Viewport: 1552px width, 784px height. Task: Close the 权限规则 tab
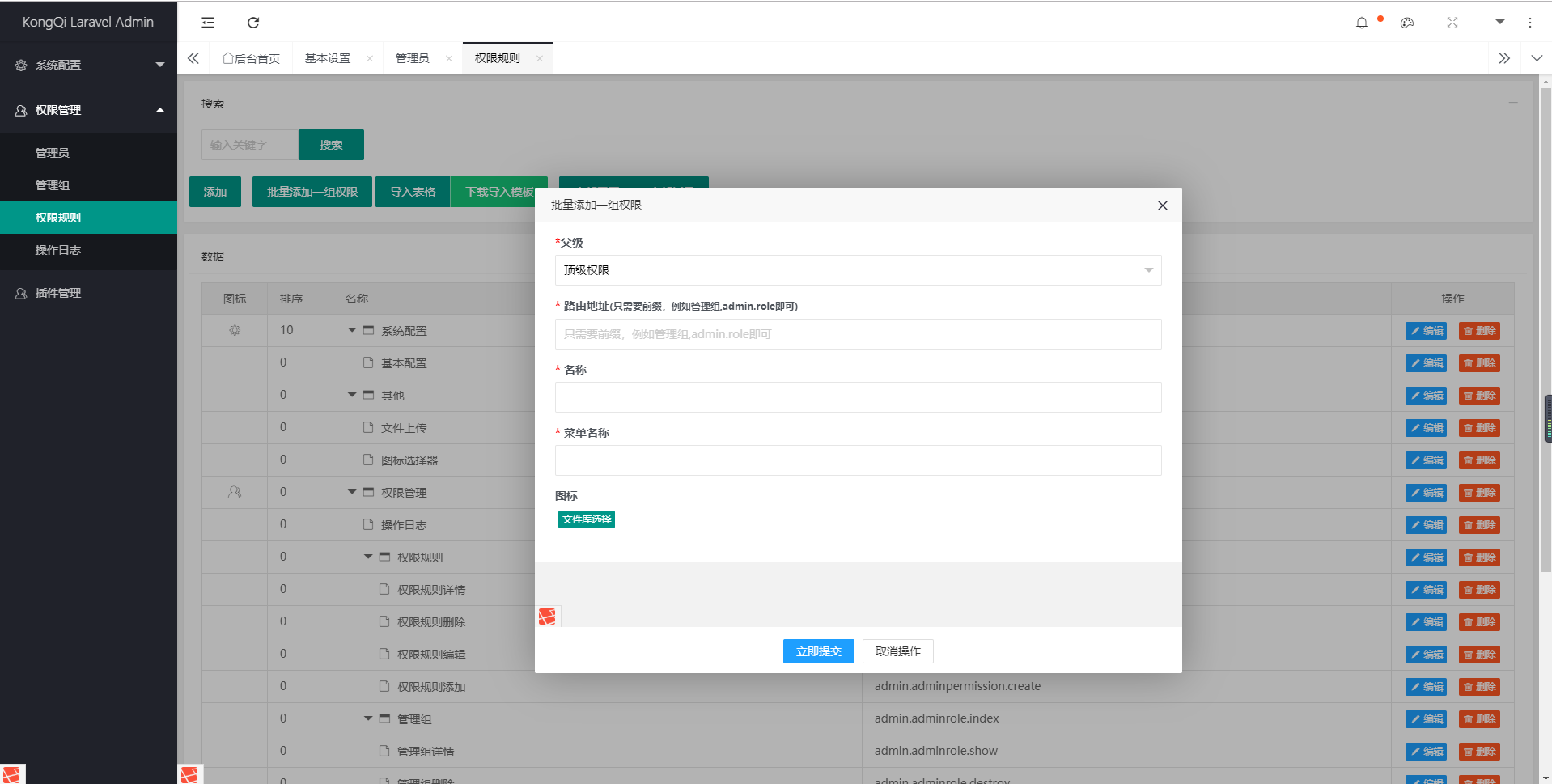[540, 58]
